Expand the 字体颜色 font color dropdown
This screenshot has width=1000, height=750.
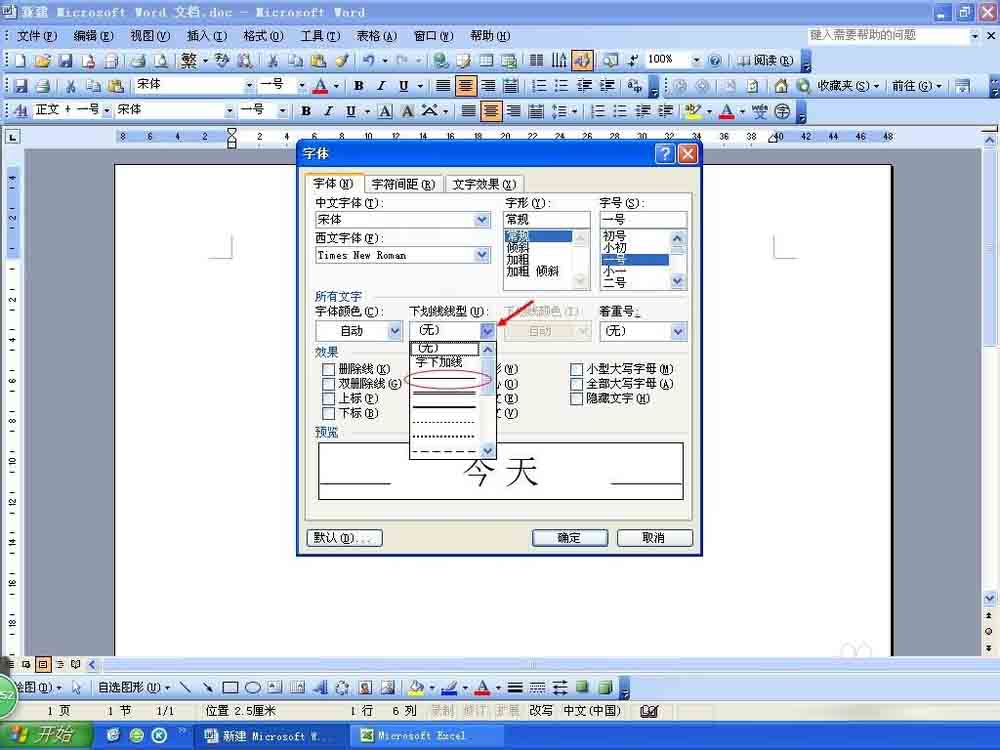(395, 330)
